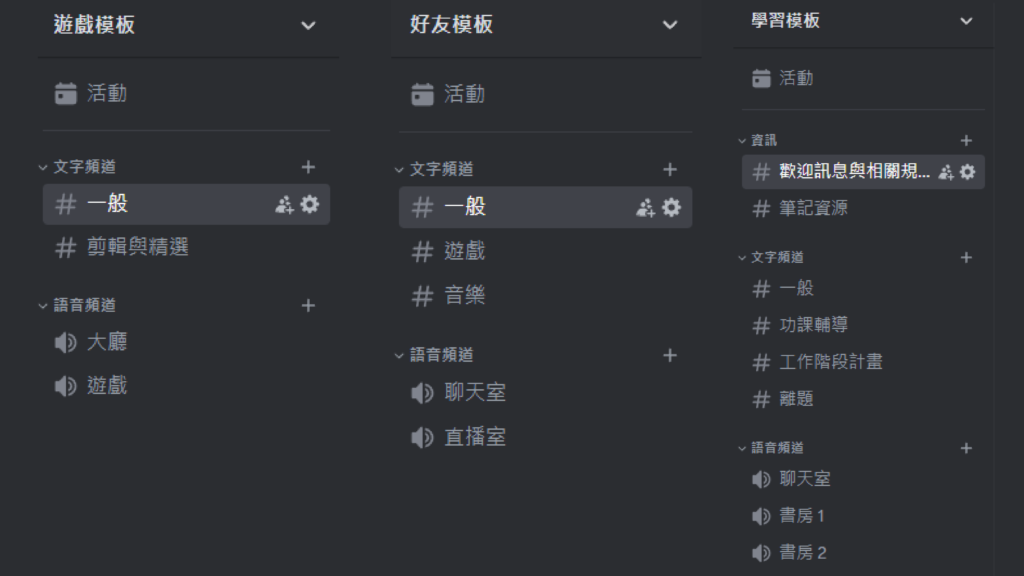Screen dimensions: 1024x576
Task: Click invite icon for 一般 in 遊戲模板
Action: pyautogui.click(x=284, y=205)
